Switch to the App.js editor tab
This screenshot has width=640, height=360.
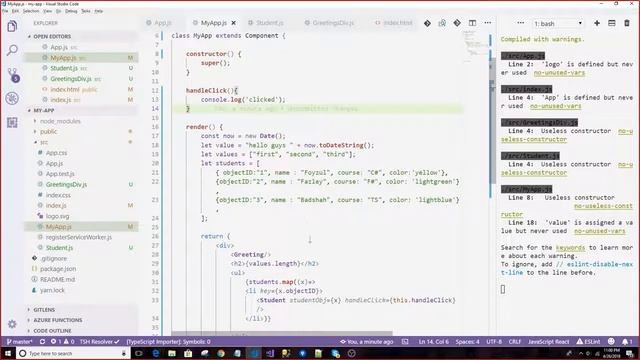(x=159, y=23)
